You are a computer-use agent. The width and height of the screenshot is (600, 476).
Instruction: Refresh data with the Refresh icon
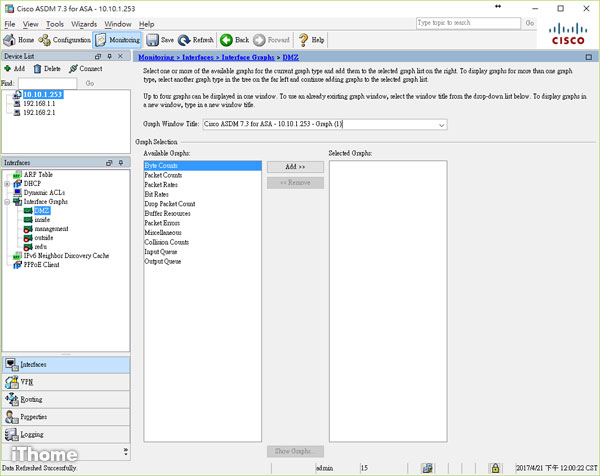[x=196, y=40]
